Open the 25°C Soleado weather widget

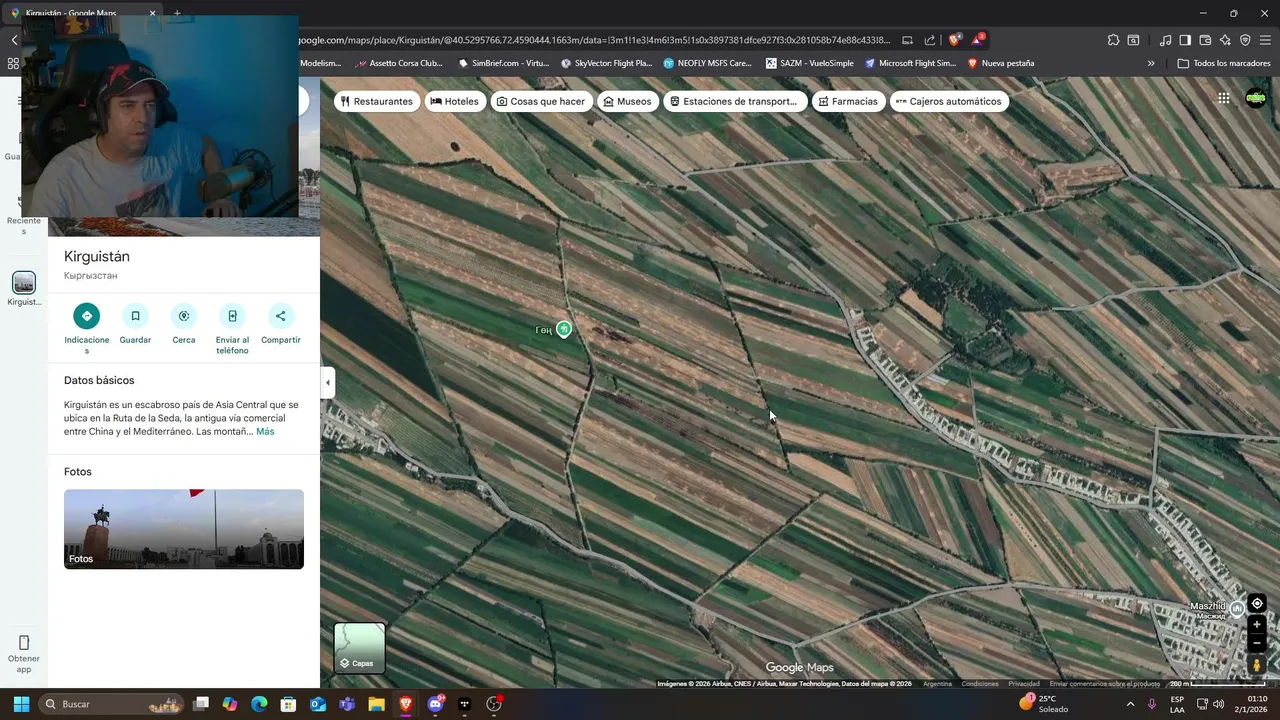point(1043,704)
